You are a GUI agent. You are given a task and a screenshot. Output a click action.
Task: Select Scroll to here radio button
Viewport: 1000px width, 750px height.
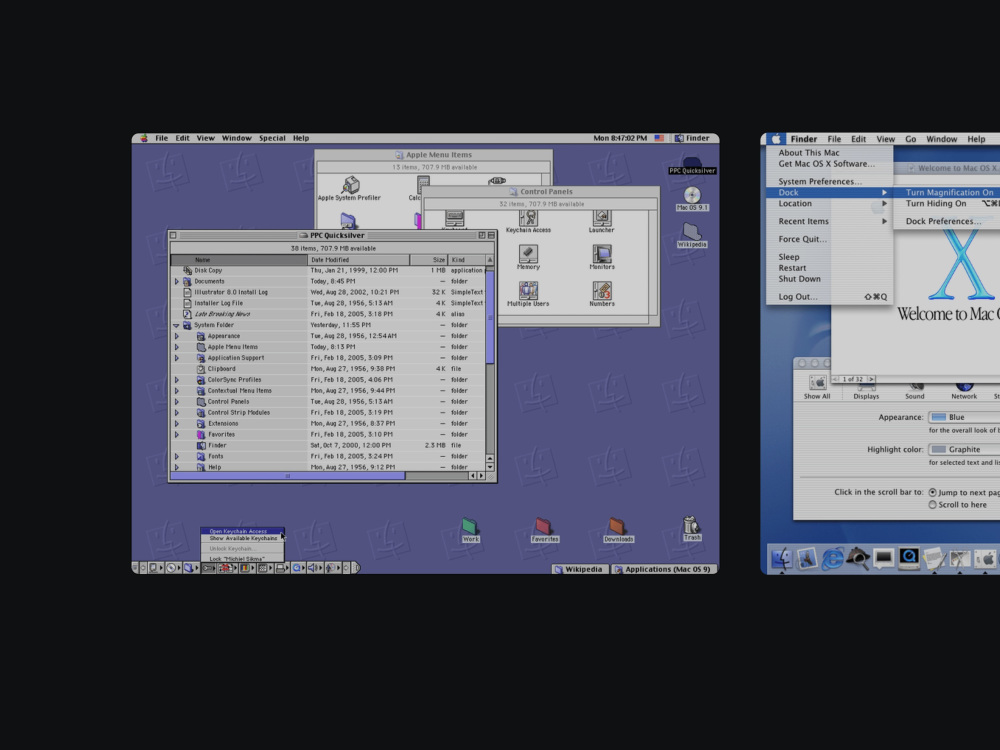coord(933,504)
